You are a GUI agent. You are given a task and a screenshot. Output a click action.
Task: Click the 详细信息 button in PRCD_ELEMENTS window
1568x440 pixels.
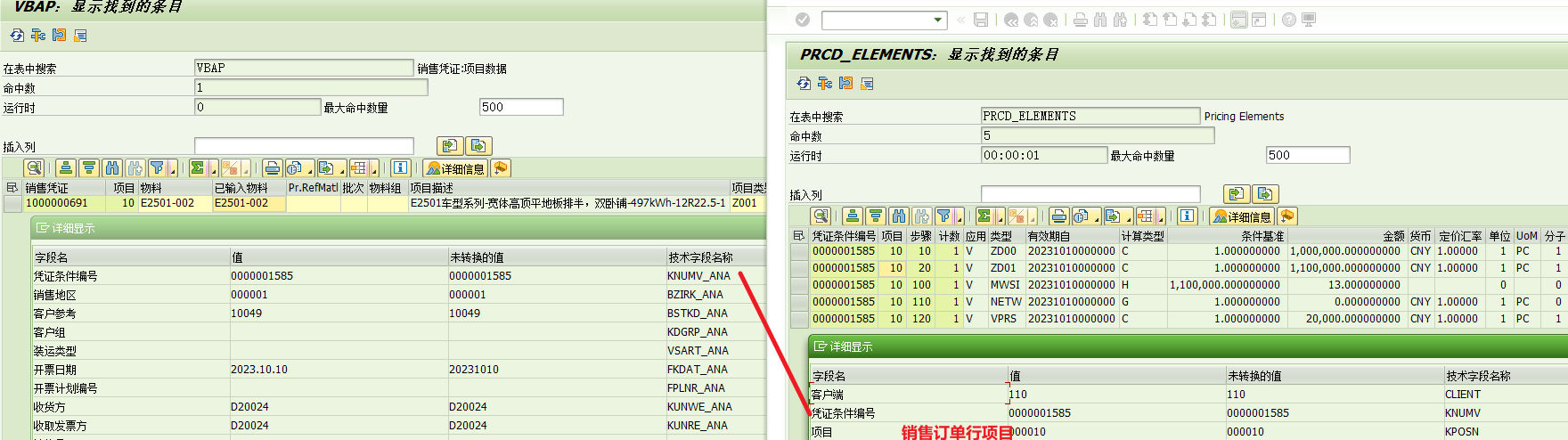click(1241, 216)
